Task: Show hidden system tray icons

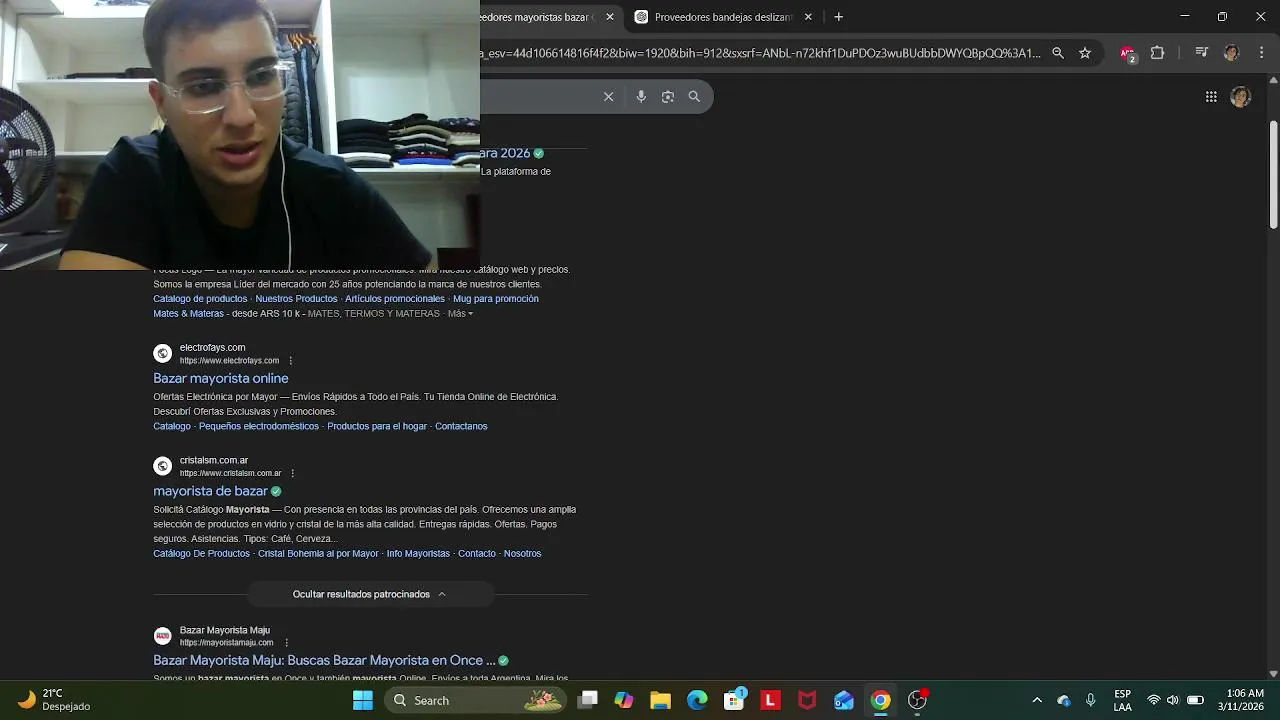Action: 1037,700
